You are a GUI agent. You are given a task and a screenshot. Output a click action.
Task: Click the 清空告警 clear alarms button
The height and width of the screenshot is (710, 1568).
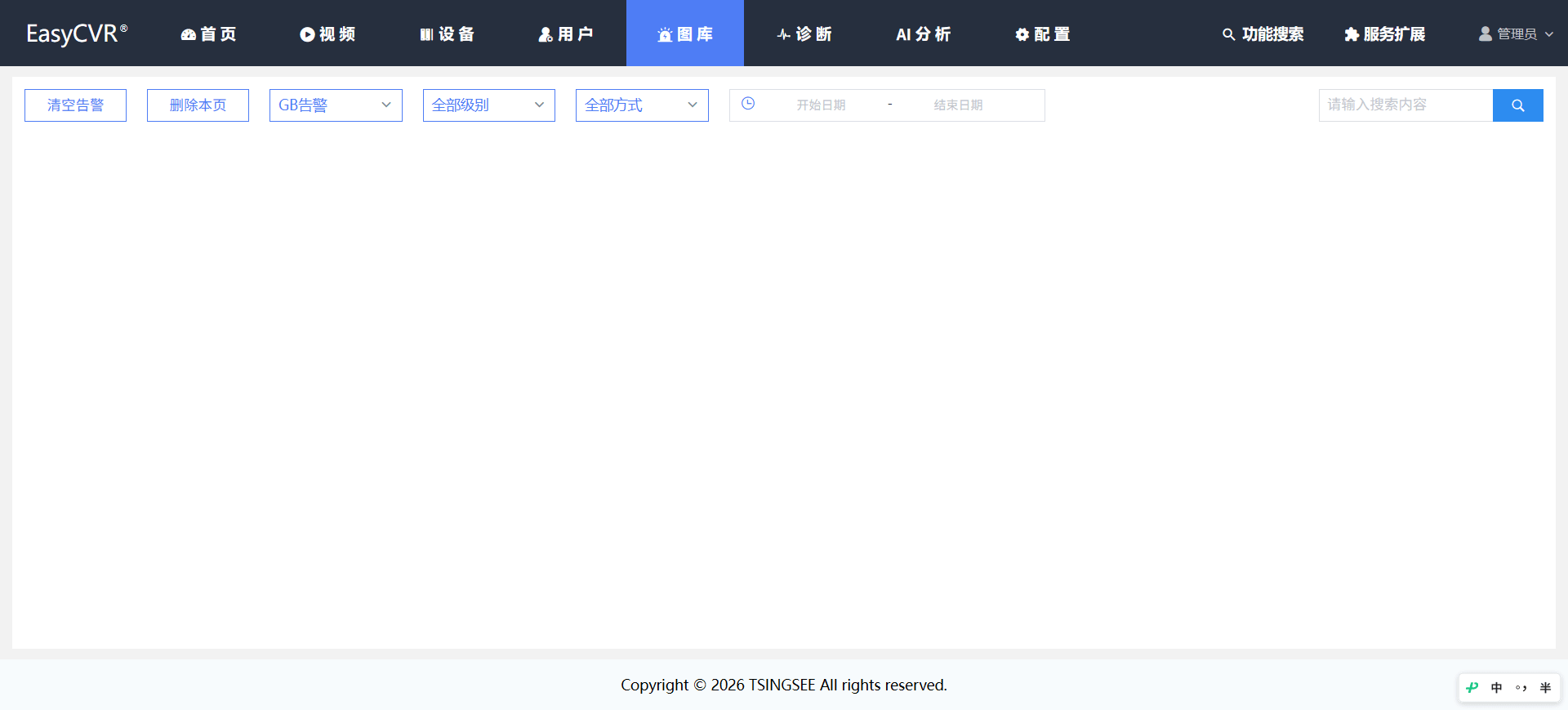coord(75,105)
